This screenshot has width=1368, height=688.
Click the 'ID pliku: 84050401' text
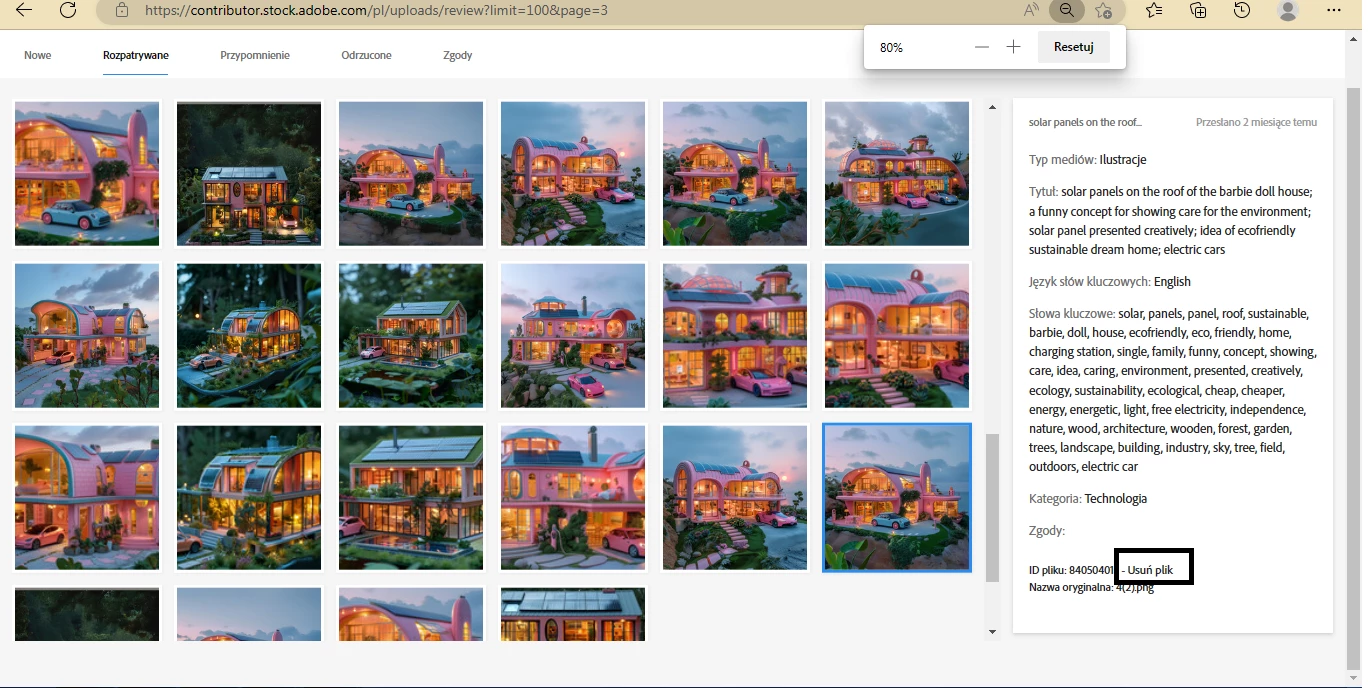[1071, 570]
